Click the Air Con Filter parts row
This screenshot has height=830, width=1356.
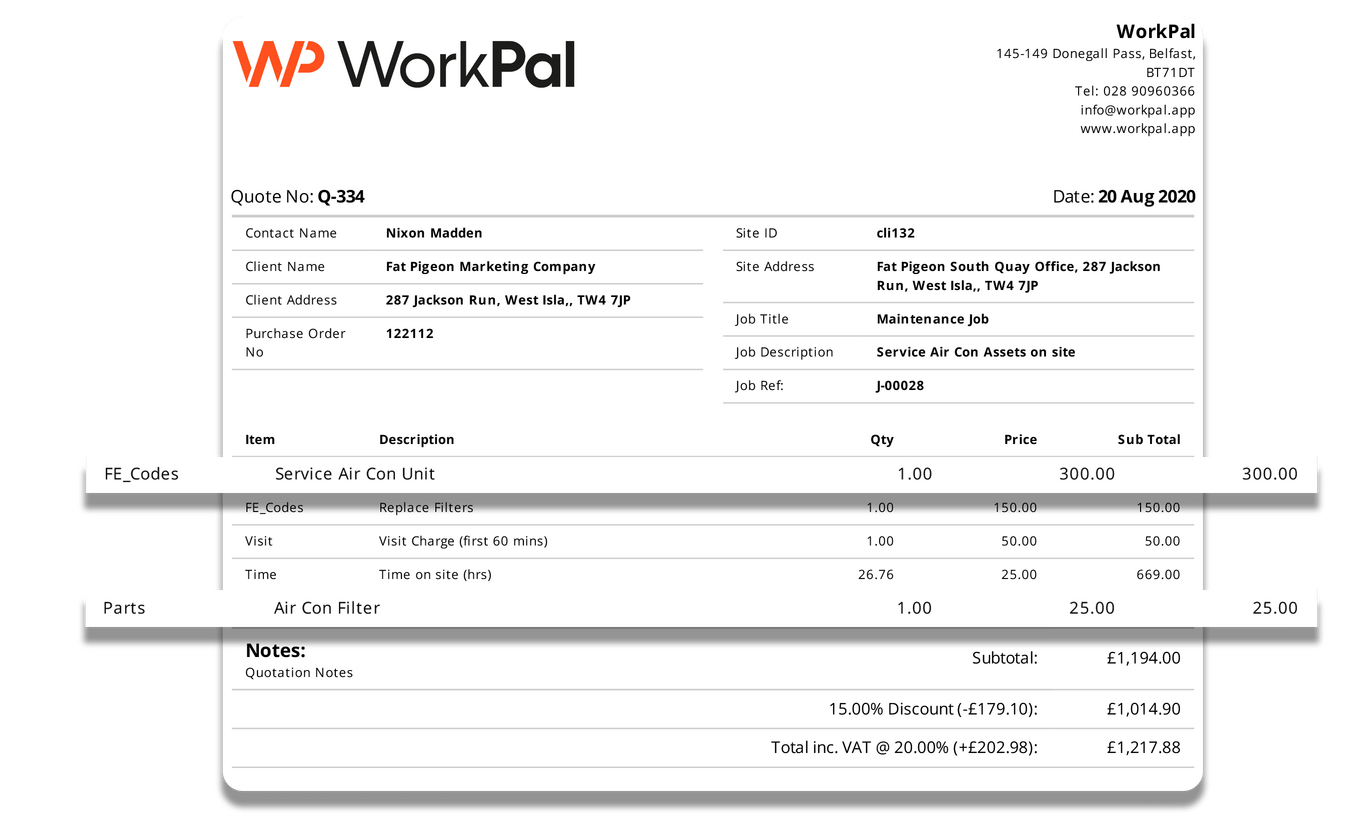click(325, 607)
